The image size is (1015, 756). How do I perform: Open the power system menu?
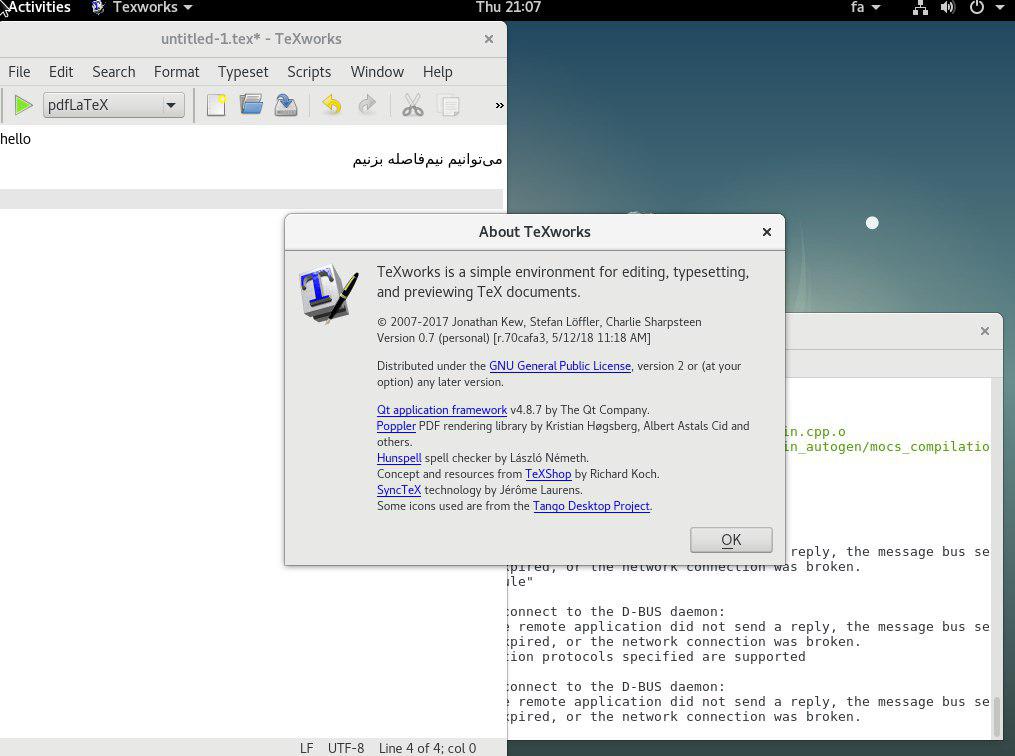[985, 8]
